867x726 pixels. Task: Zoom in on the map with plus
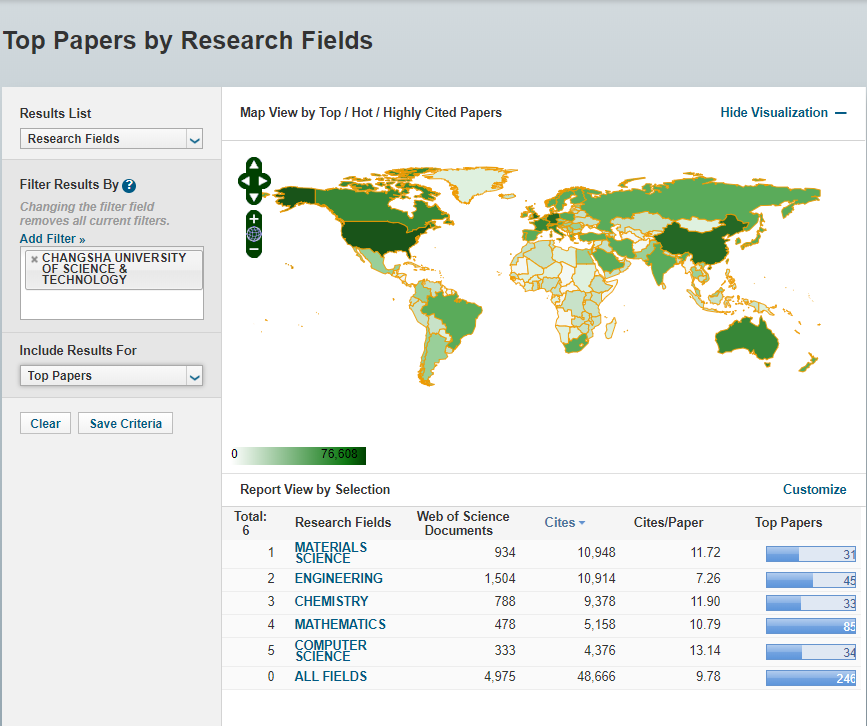click(x=254, y=219)
